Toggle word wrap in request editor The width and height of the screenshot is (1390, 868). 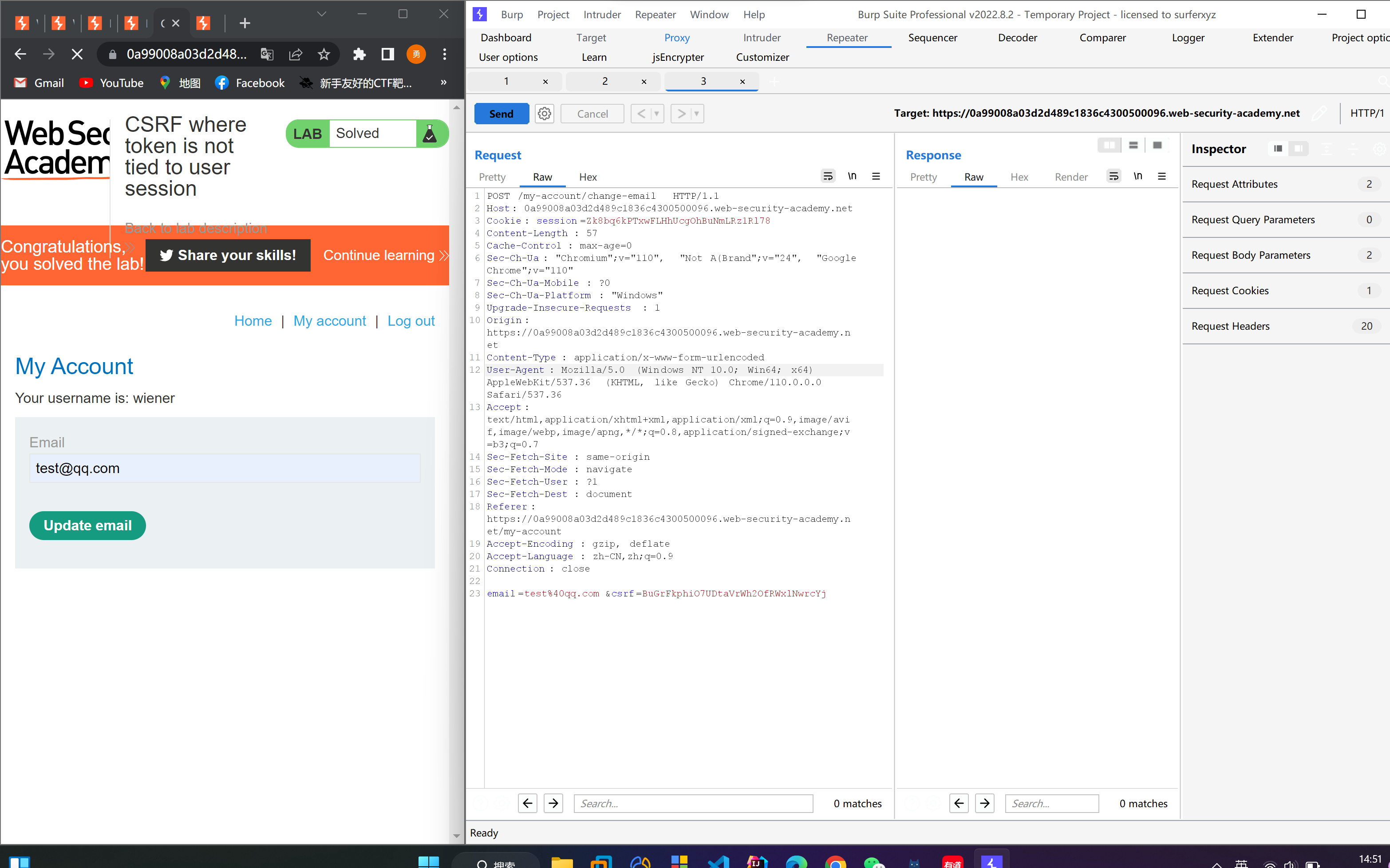pos(827,176)
